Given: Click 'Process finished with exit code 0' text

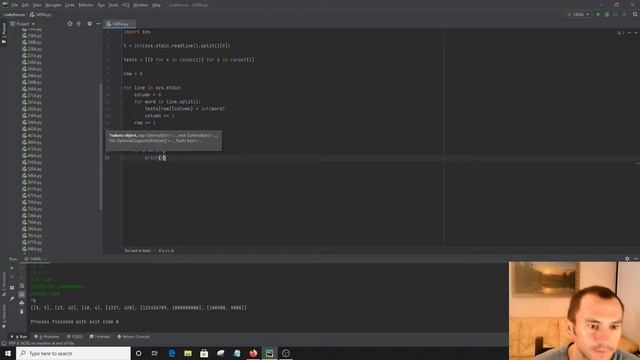Looking at the screenshot, I should tap(75, 322).
